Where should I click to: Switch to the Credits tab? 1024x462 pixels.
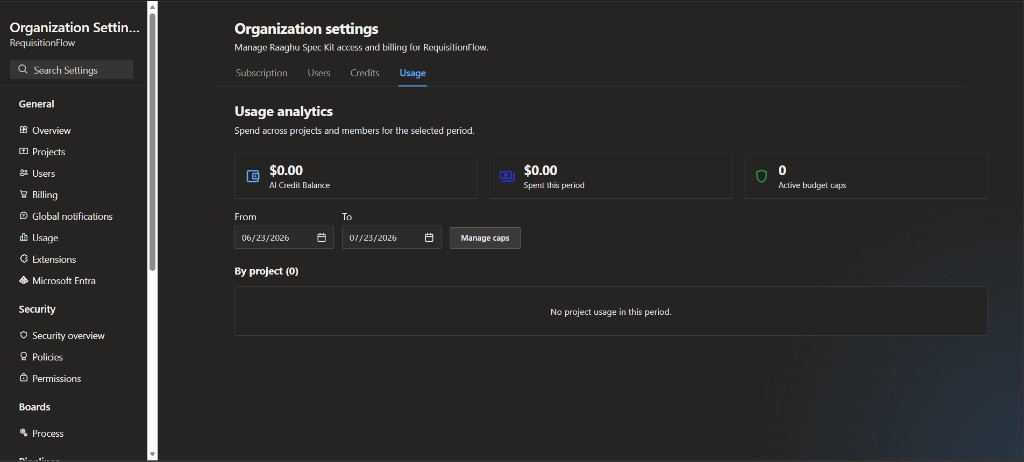[x=364, y=73]
